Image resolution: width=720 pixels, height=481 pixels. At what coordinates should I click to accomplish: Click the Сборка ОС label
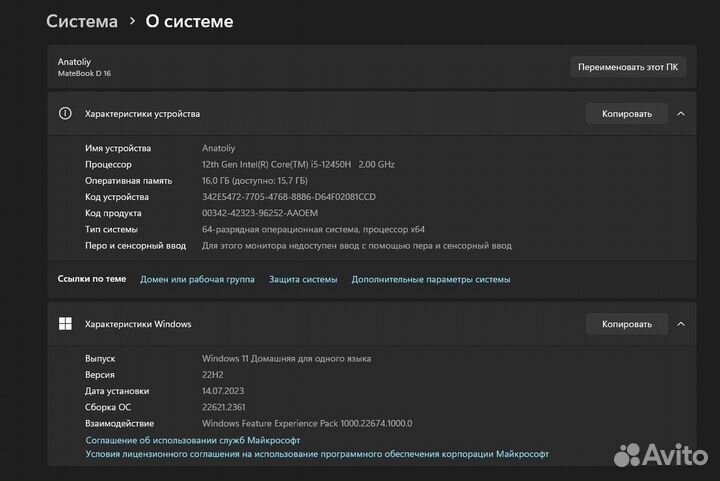pyautogui.click(x=108, y=407)
